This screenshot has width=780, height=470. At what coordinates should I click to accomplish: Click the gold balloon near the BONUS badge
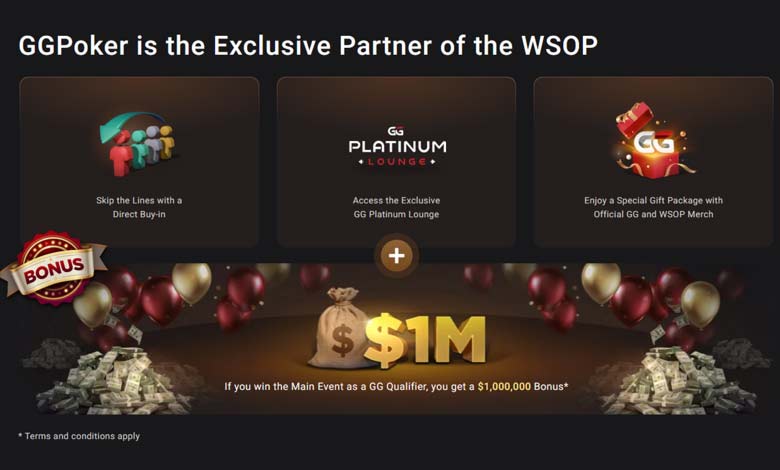pos(93,304)
